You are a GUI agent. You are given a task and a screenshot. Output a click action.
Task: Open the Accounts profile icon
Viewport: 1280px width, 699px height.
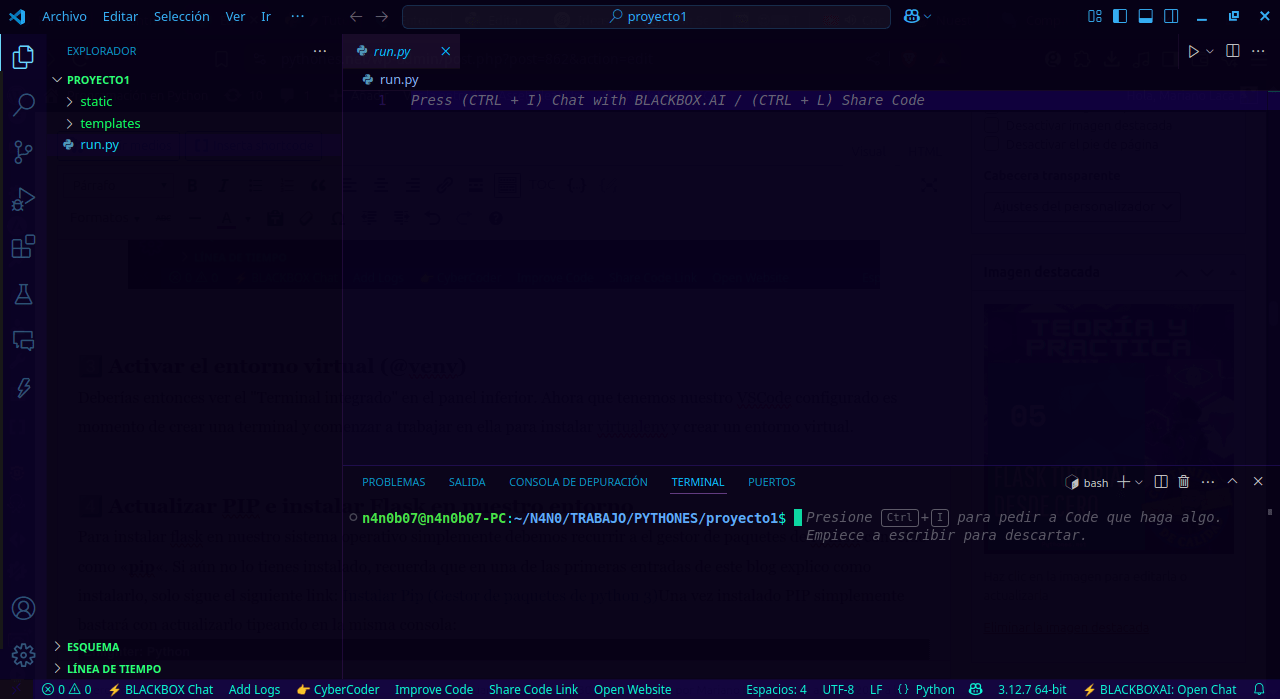23,608
